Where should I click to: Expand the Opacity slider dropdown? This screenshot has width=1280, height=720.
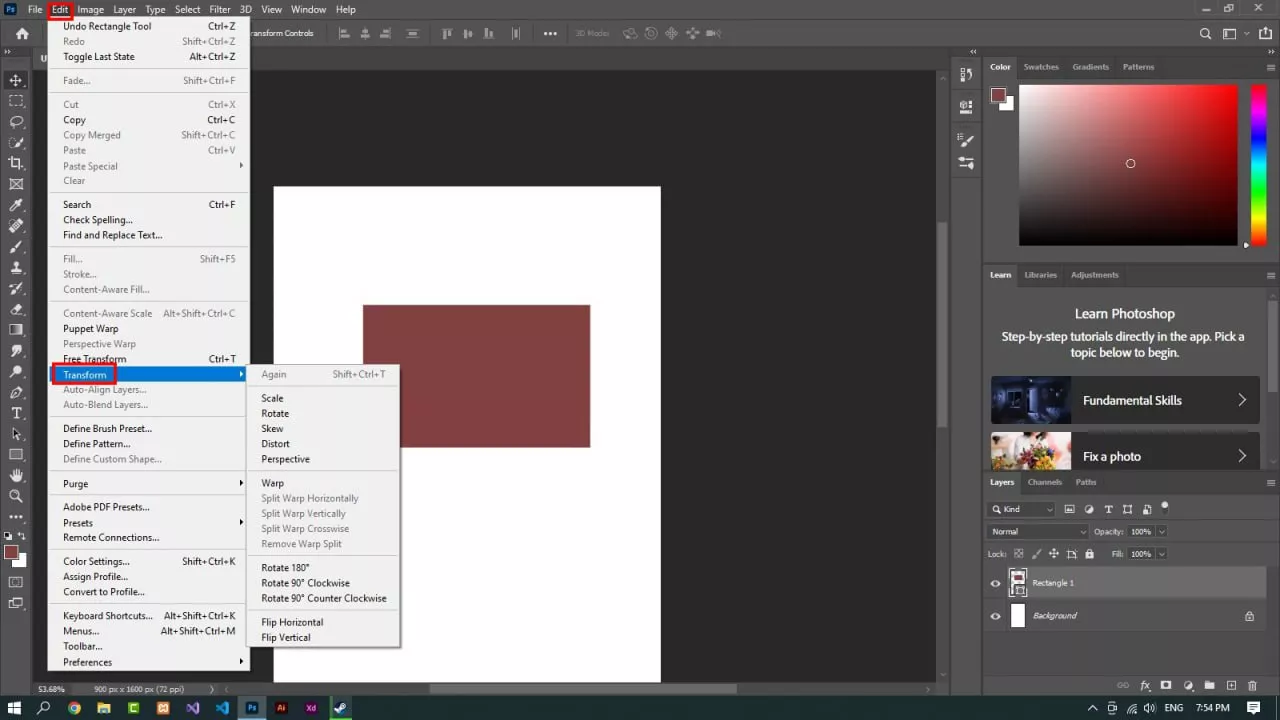(x=1160, y=532)
